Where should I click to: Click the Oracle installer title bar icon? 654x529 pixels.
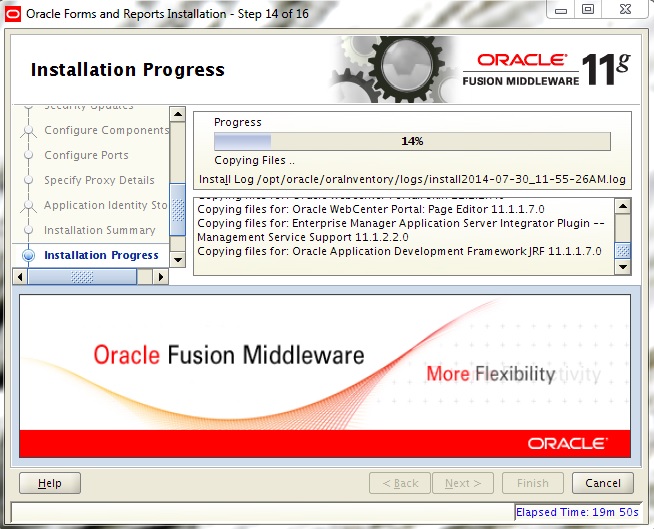[13, 13]
